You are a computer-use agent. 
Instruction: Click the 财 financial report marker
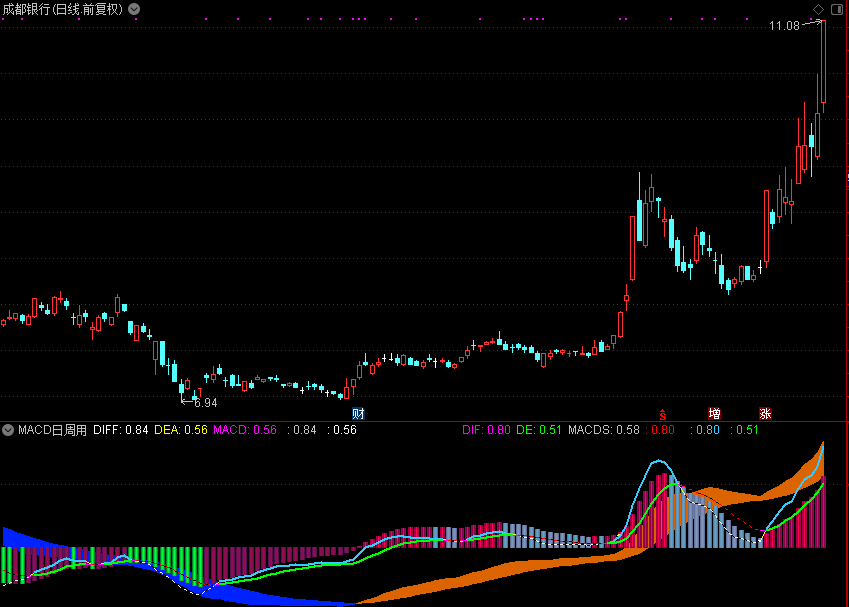click(x=358, y=414)
